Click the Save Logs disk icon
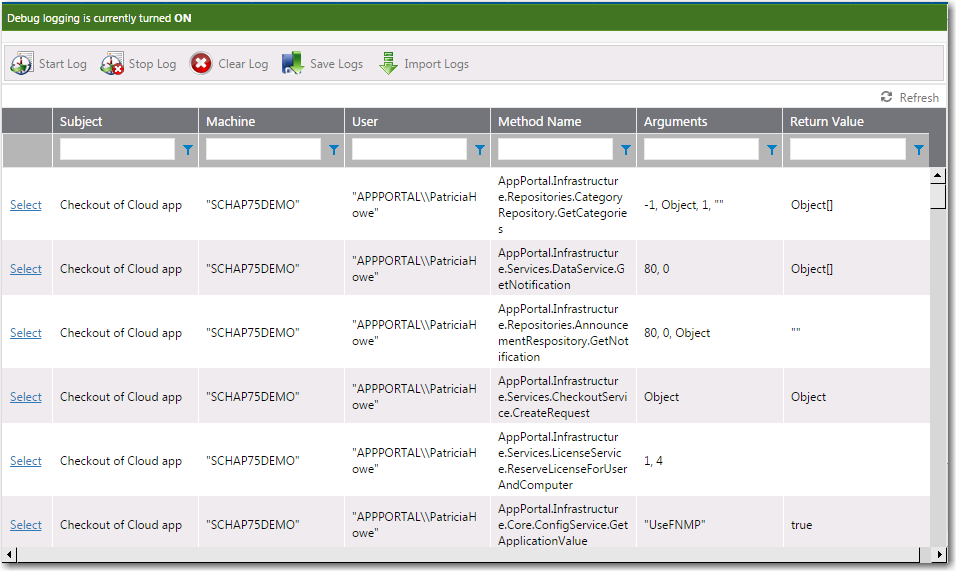 pos(292,64)
